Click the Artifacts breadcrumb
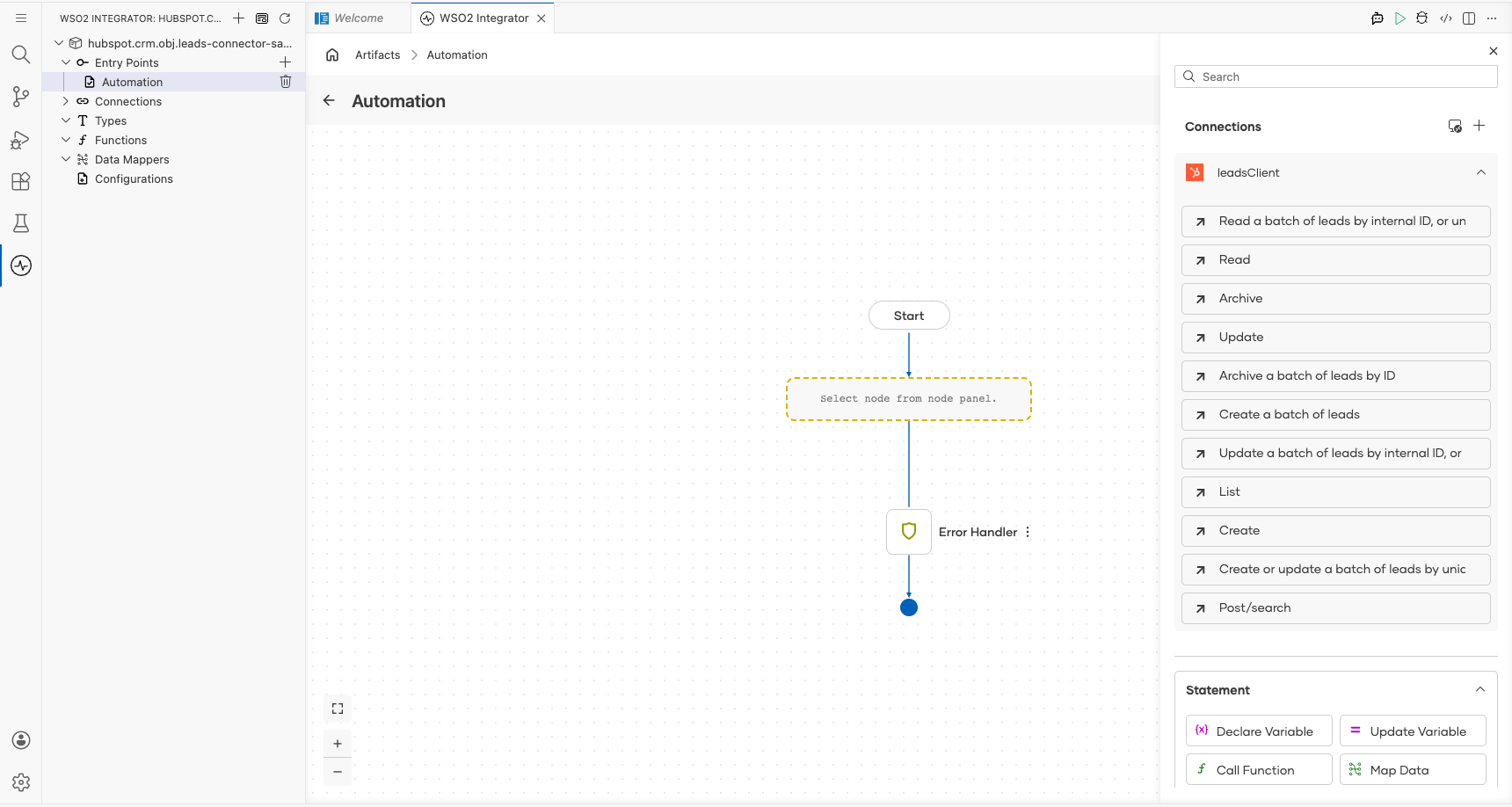Image resolution: width=1512 pixels, height=807 pixels. tap(378, 55)
